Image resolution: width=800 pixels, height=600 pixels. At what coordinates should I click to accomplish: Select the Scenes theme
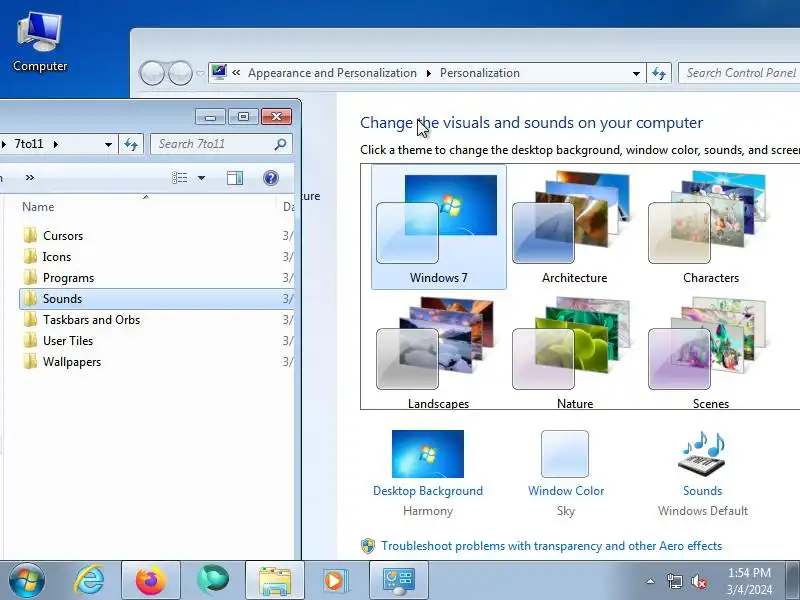click(711, 352)
